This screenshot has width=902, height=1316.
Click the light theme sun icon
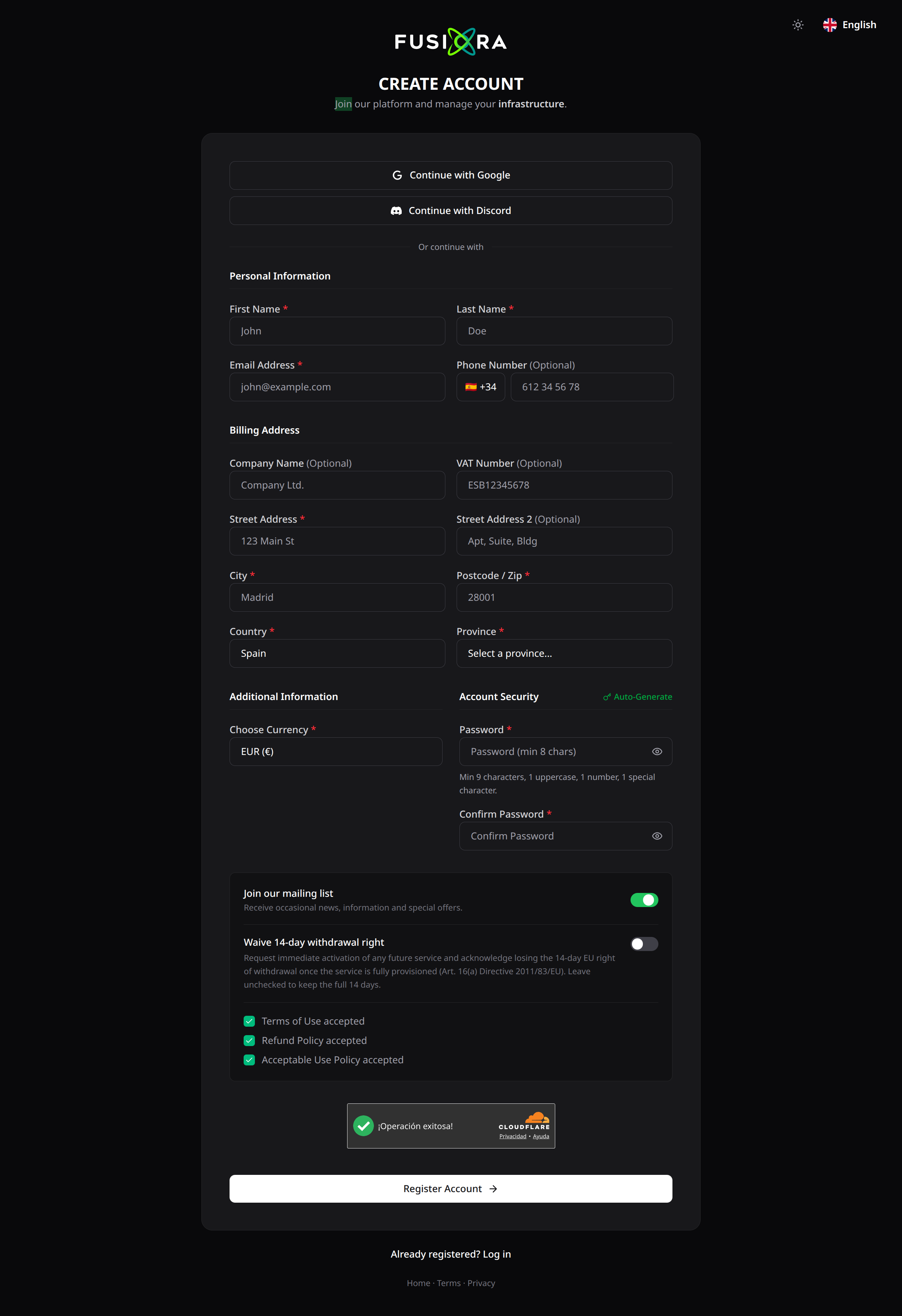coord(798,25)
